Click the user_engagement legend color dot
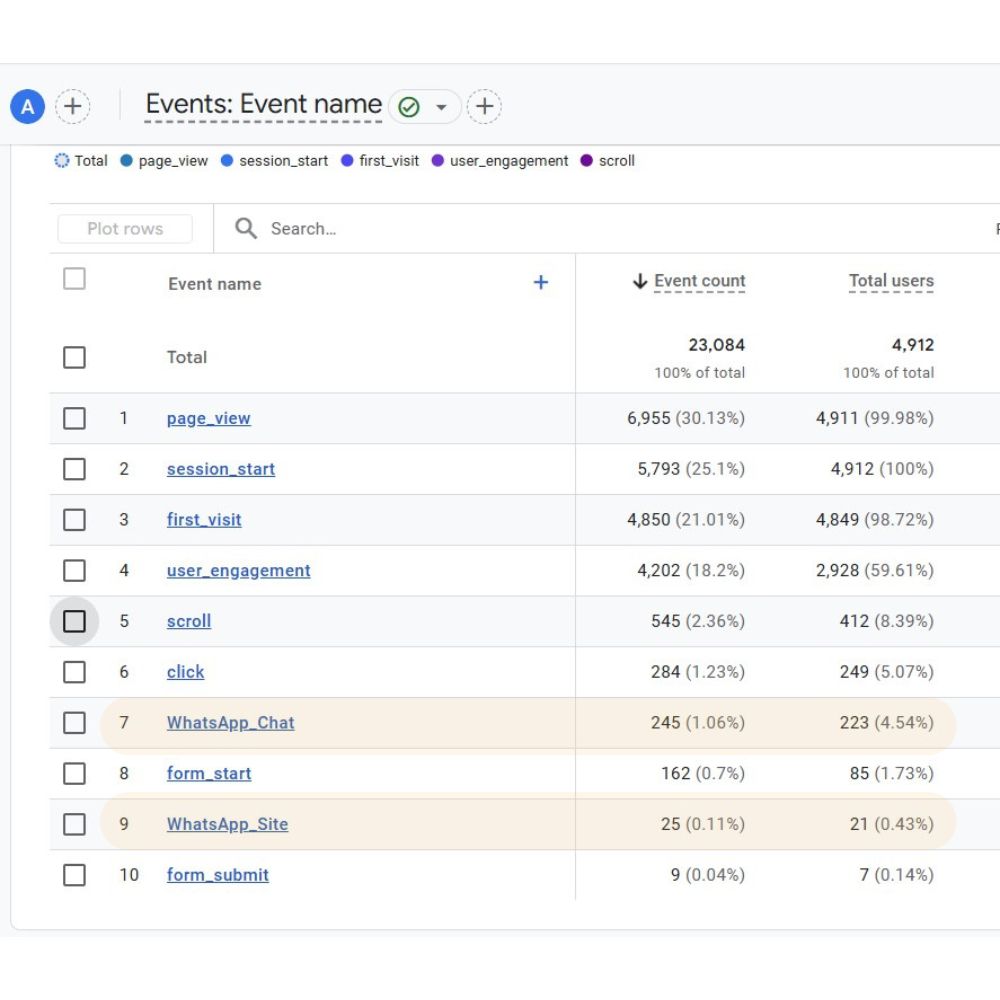The height and width of the screenshot is (1000, 1000). (x=438, y=161)
